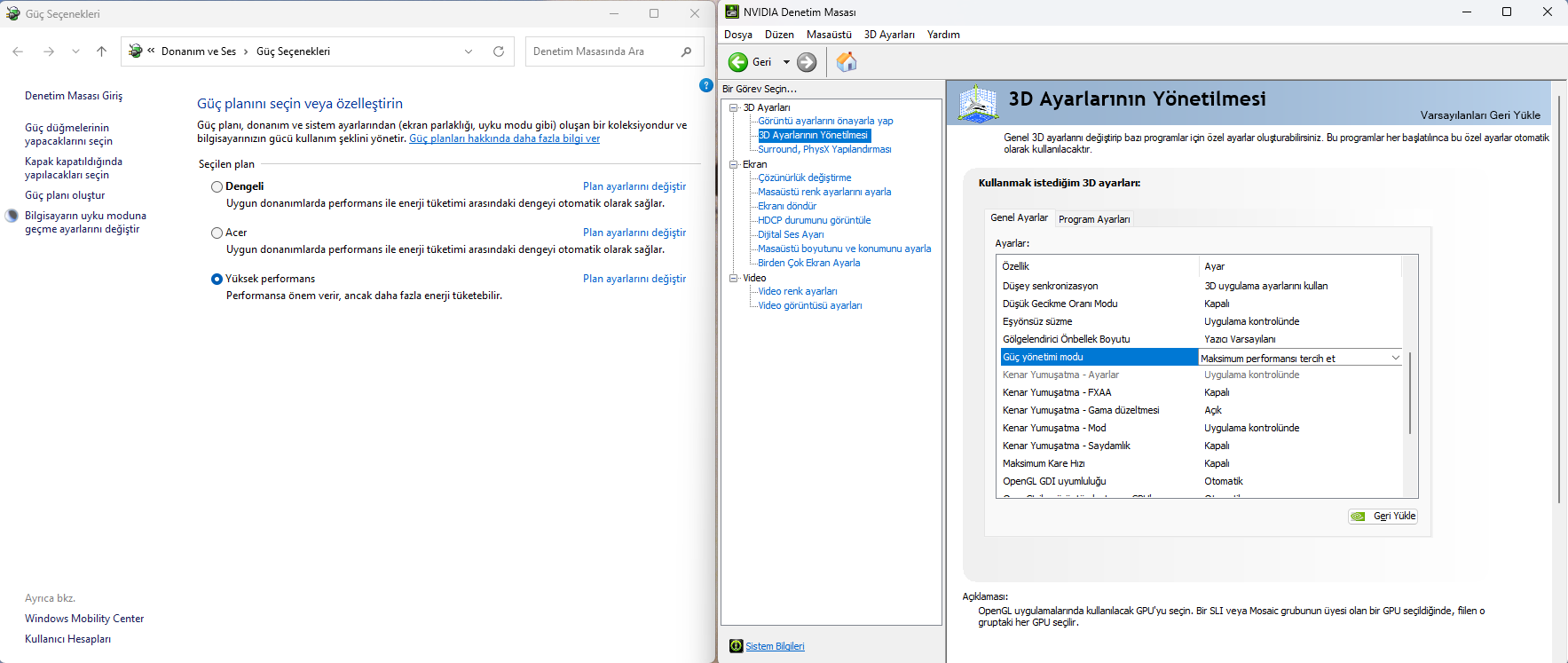Switch to the Program Ayarları tab
The image size is (1568, 663).
point(1094,219)
